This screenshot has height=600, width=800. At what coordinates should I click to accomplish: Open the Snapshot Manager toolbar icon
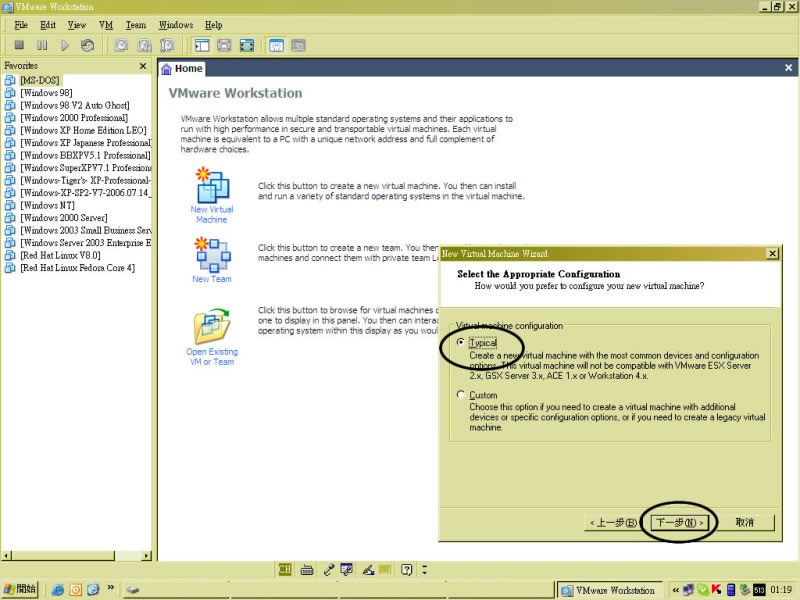pos(167,45)
